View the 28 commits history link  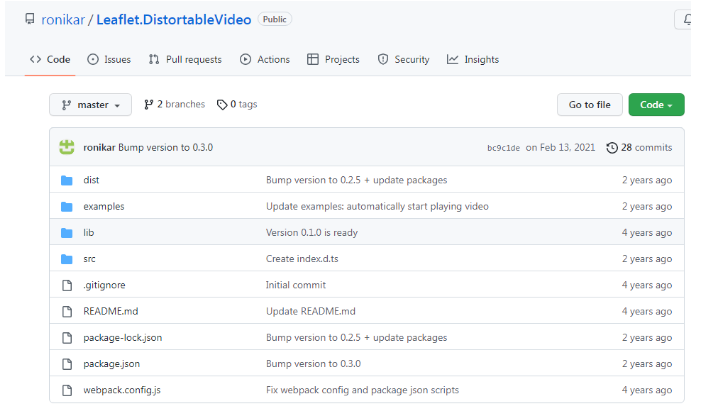pyautogui.click(x=639, y=147)
